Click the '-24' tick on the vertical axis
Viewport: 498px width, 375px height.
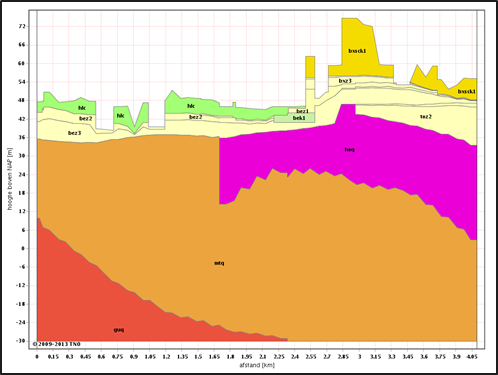click(x=21, y=322)
